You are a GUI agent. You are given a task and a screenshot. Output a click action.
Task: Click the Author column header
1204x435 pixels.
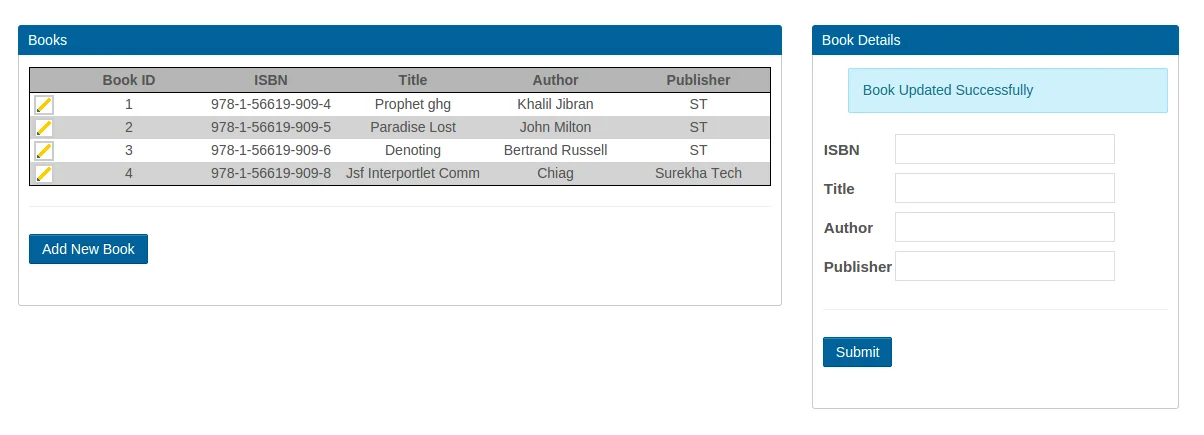click(x=555, y=80)
